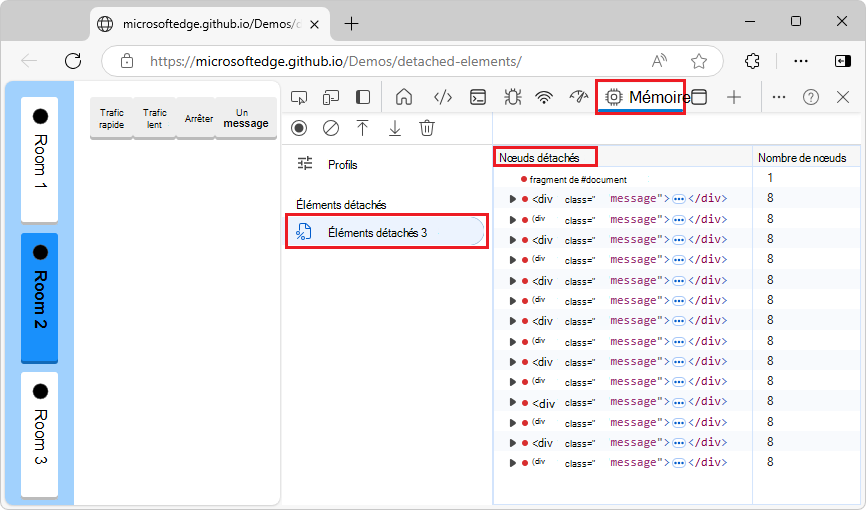The height and width of the screenshot is (510, 866).
Task: Expand the first message div row
Action: [x=512, y=199]
